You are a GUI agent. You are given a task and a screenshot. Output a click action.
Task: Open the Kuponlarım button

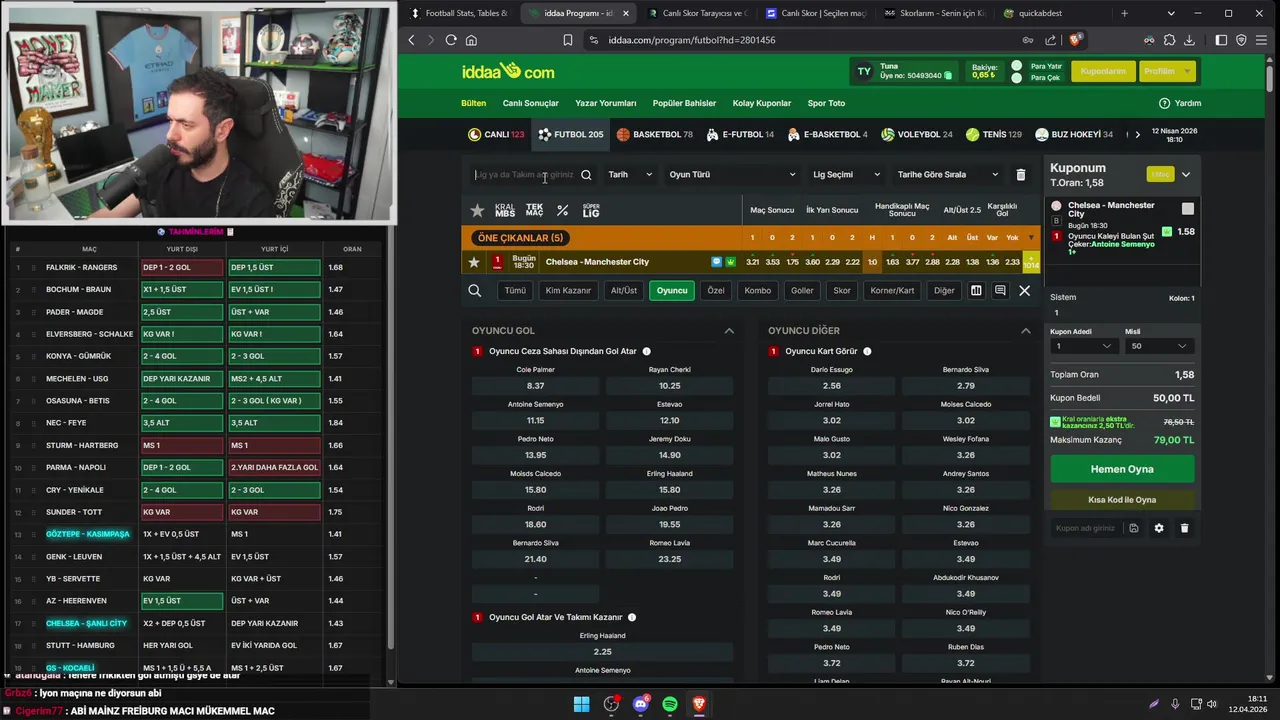1103,72
